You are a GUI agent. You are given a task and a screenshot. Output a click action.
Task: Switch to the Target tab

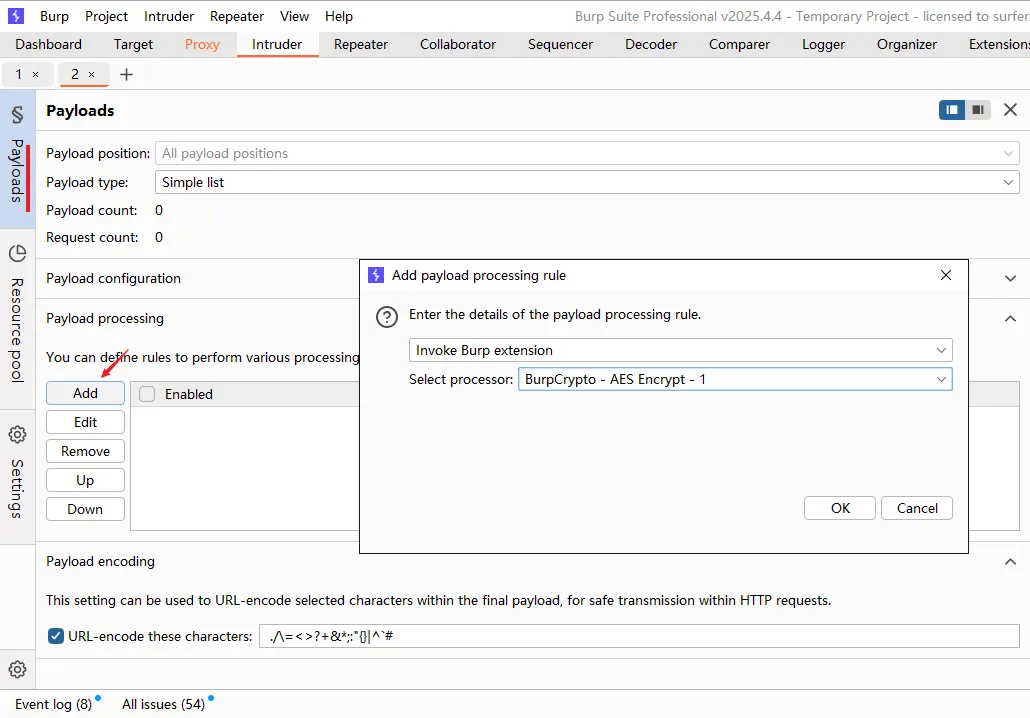133,44
